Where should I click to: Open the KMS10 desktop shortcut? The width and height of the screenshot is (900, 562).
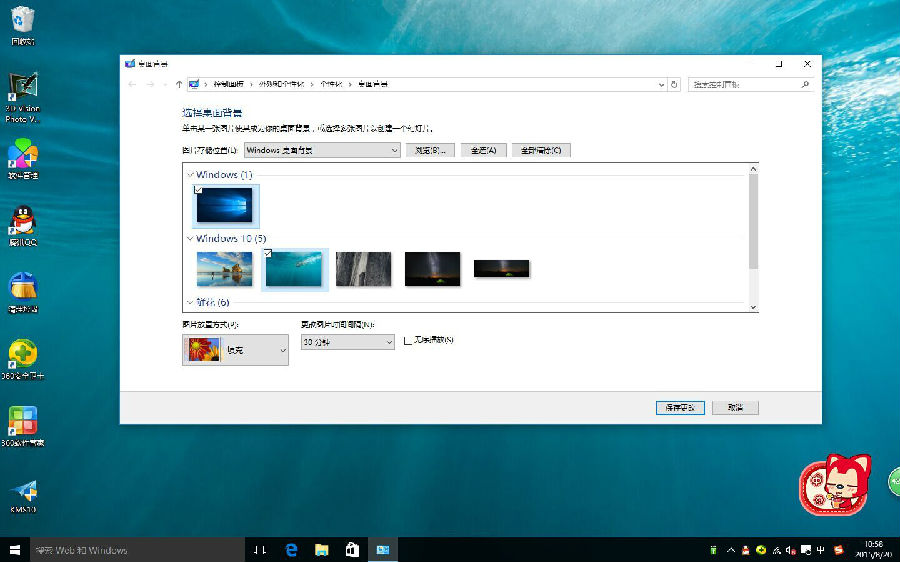[22, 492]
